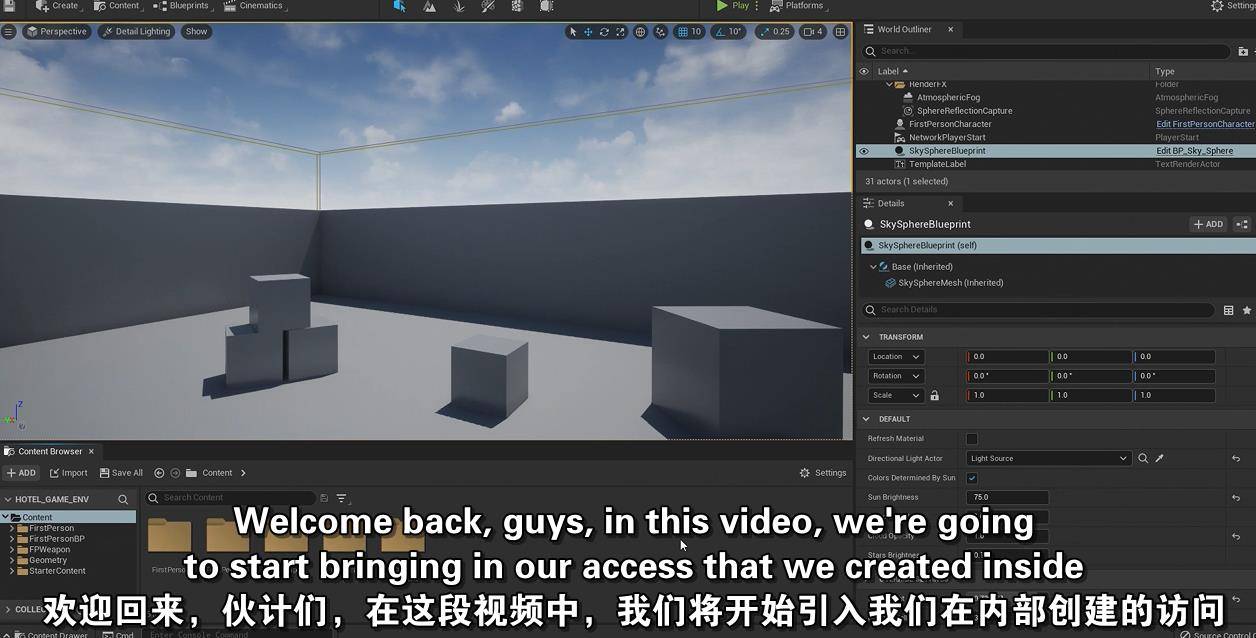
Task: Close the Details tab
Action: pos(951,204)
